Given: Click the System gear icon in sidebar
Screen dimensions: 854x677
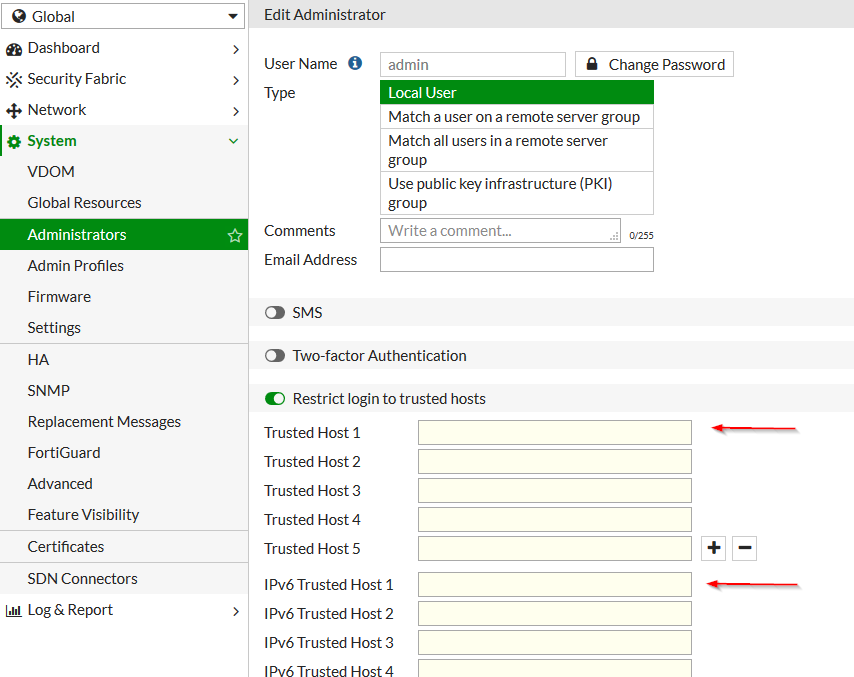Looking at the screenshot, I should [14, 141].
